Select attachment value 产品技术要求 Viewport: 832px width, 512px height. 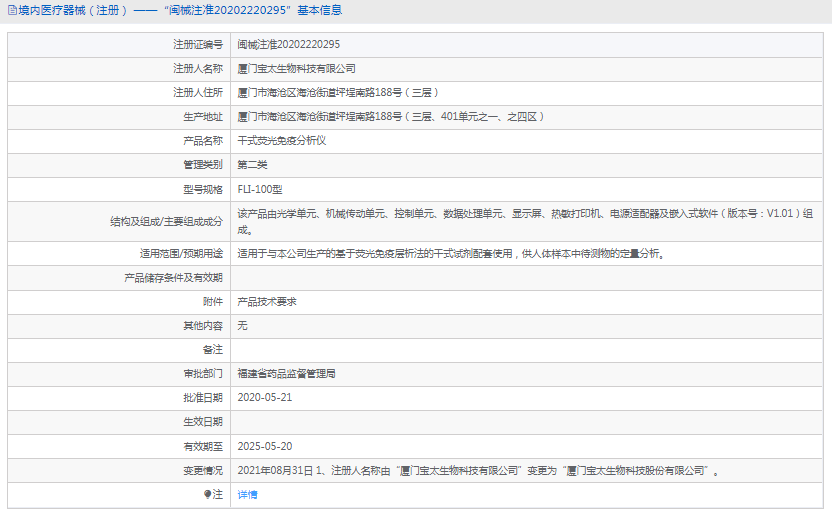coord(267,302)
